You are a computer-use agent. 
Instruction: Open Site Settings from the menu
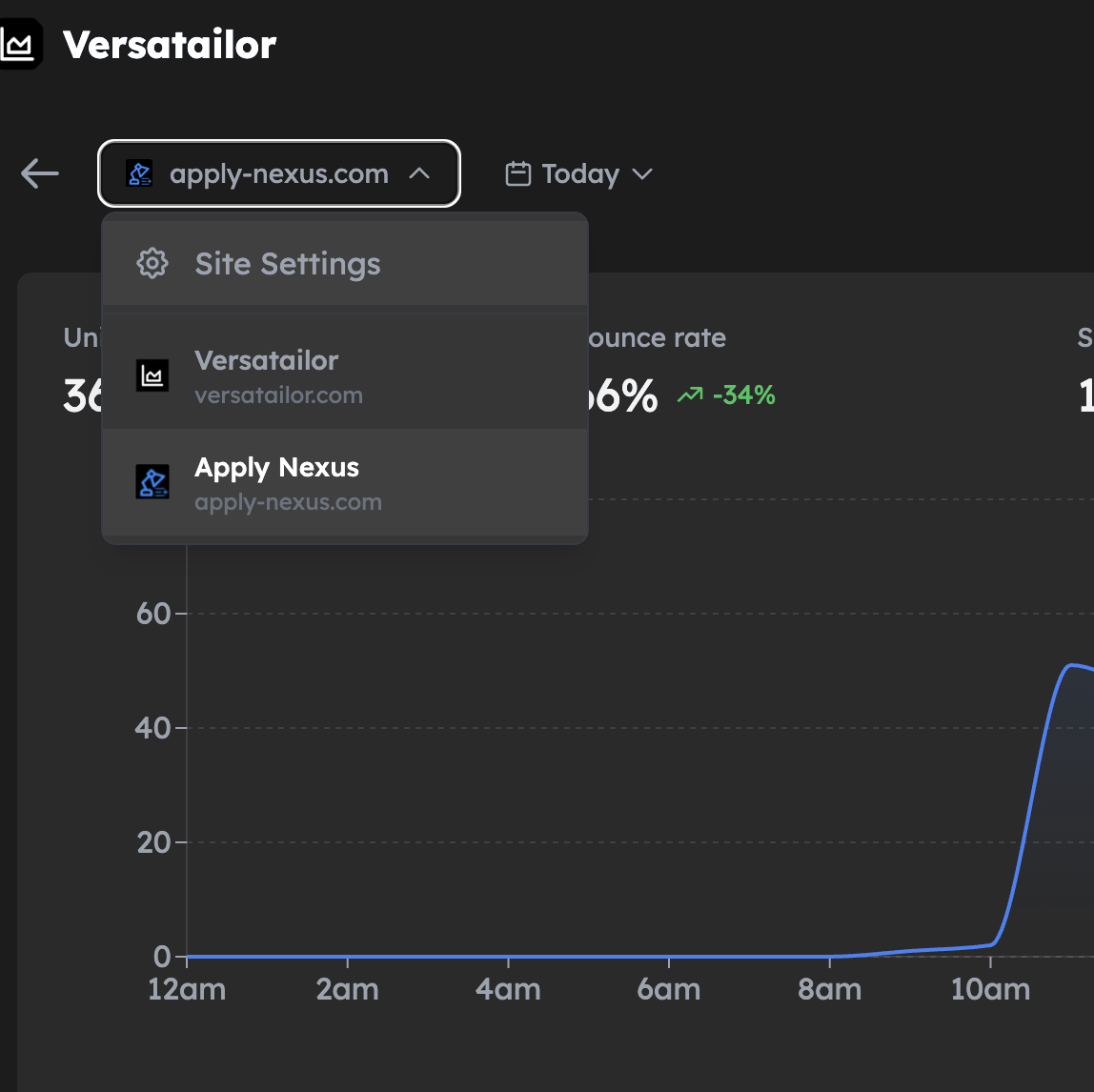point(288,264)
